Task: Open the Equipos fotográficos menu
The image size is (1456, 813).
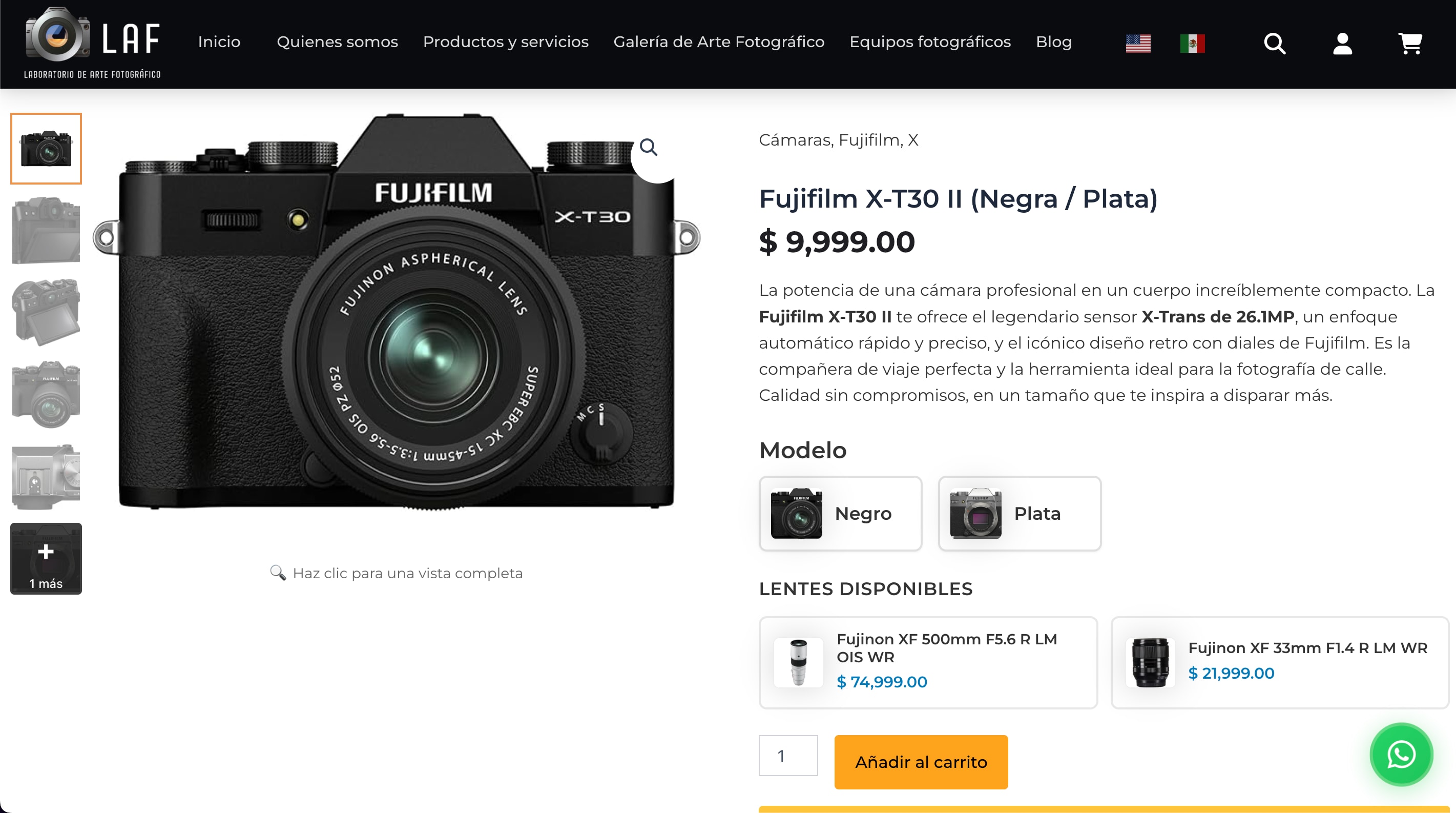Action: coord(930,42)
